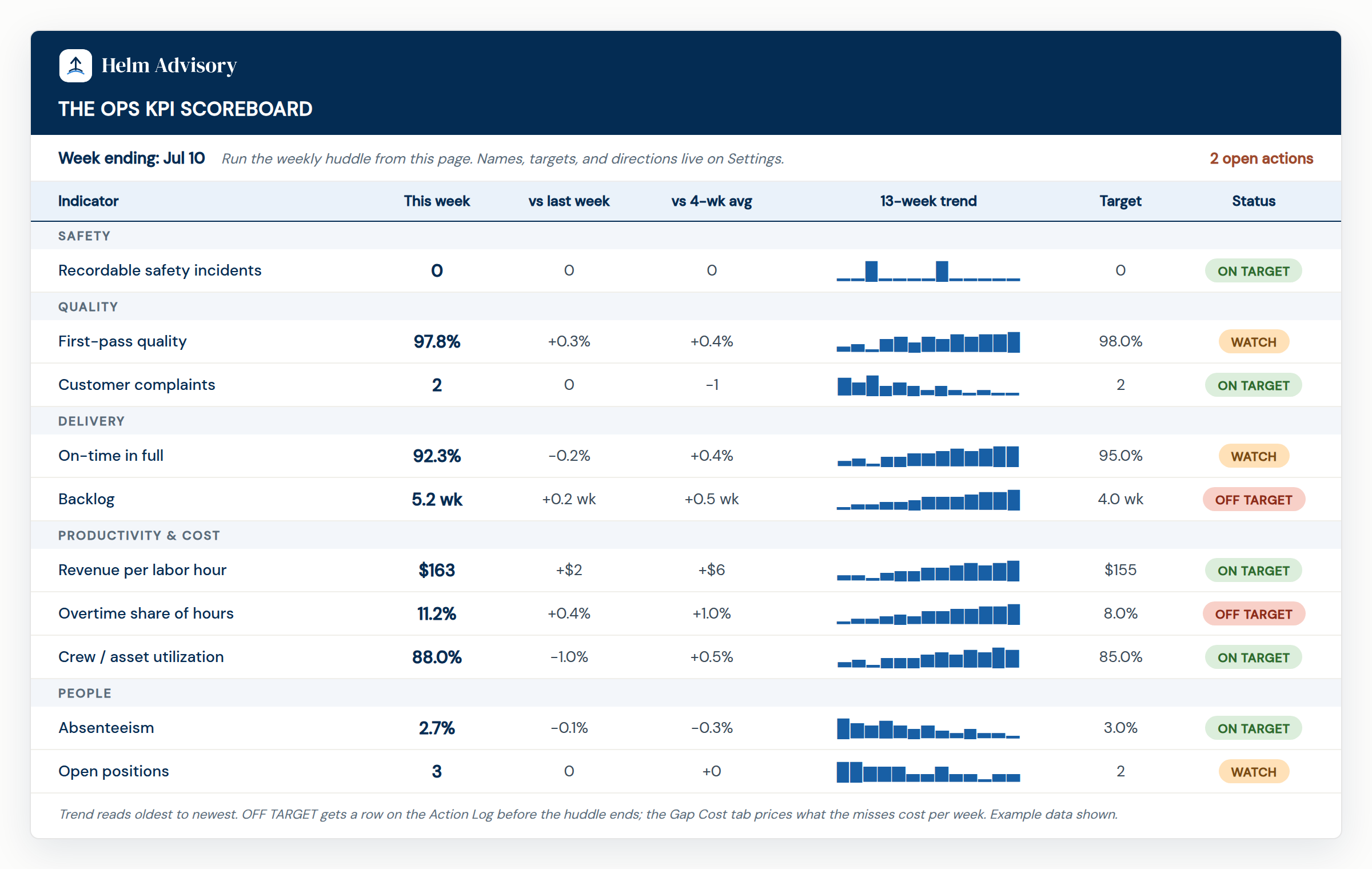Image resolution: width=1372 pixels, height=869 pixels.
Task: Click the 97.8% this-week value
Action: [x=437, y=341]
